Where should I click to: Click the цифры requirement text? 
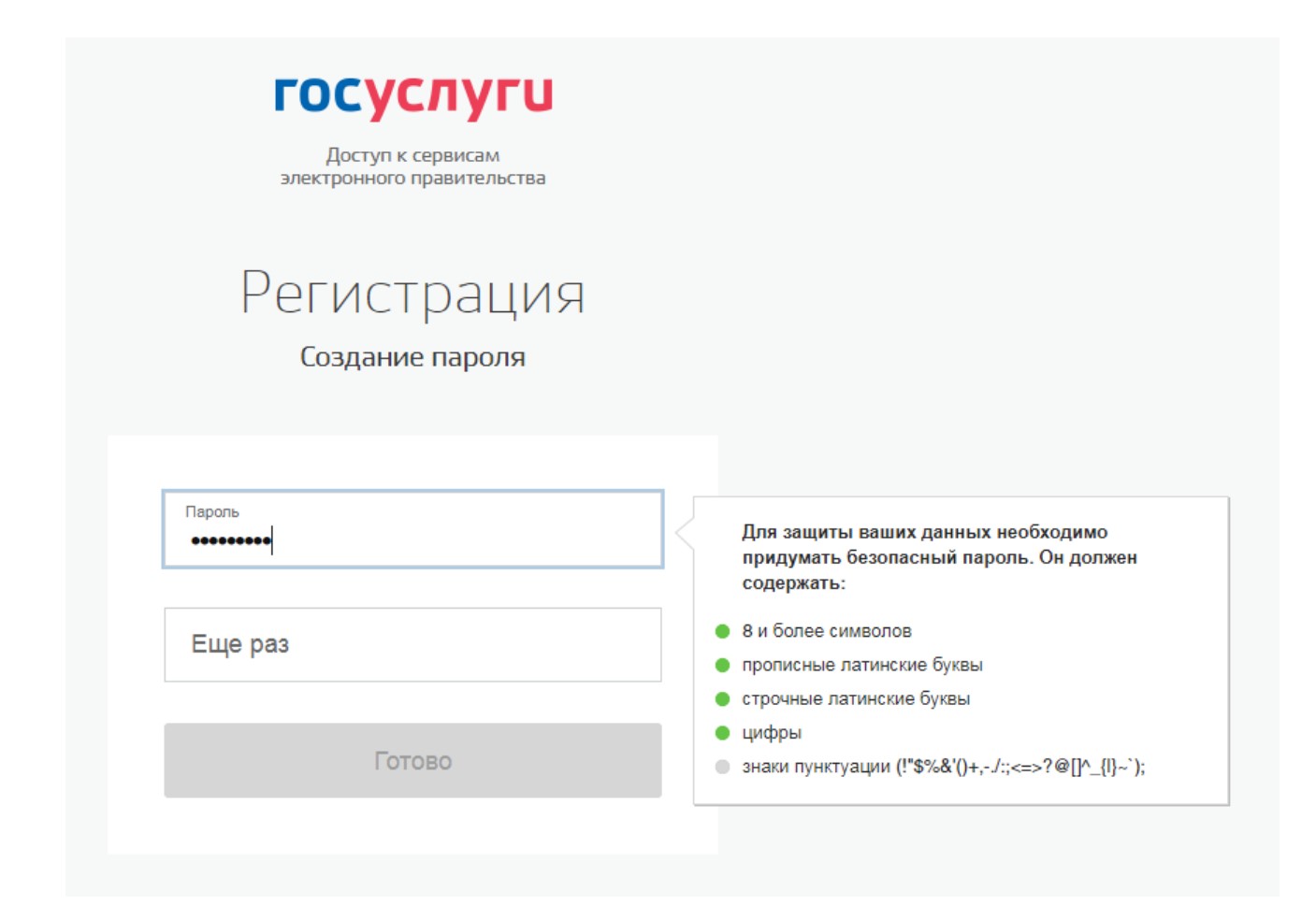(x=772, y=733)
